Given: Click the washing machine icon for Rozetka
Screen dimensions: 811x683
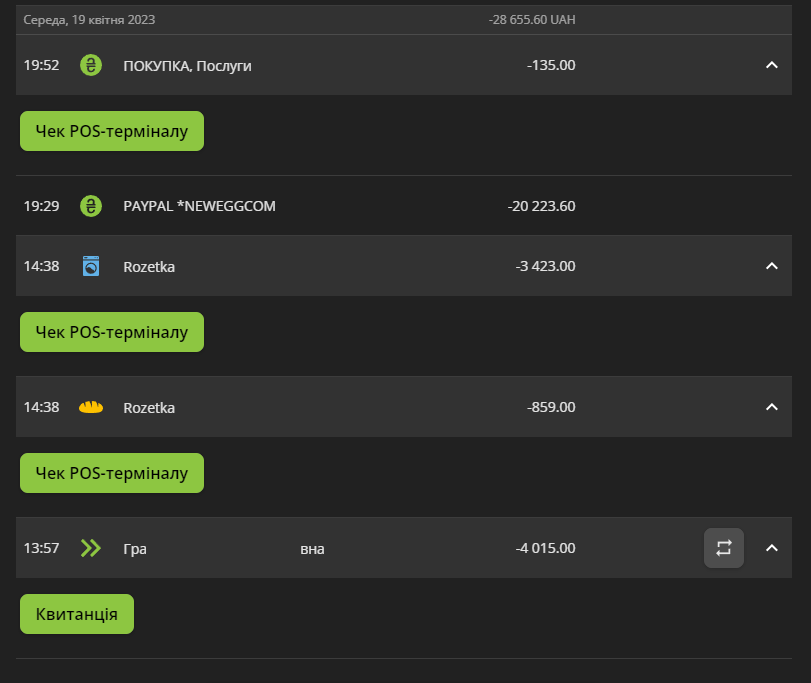Looking at the screenshot, I should (x=91, y=266).
